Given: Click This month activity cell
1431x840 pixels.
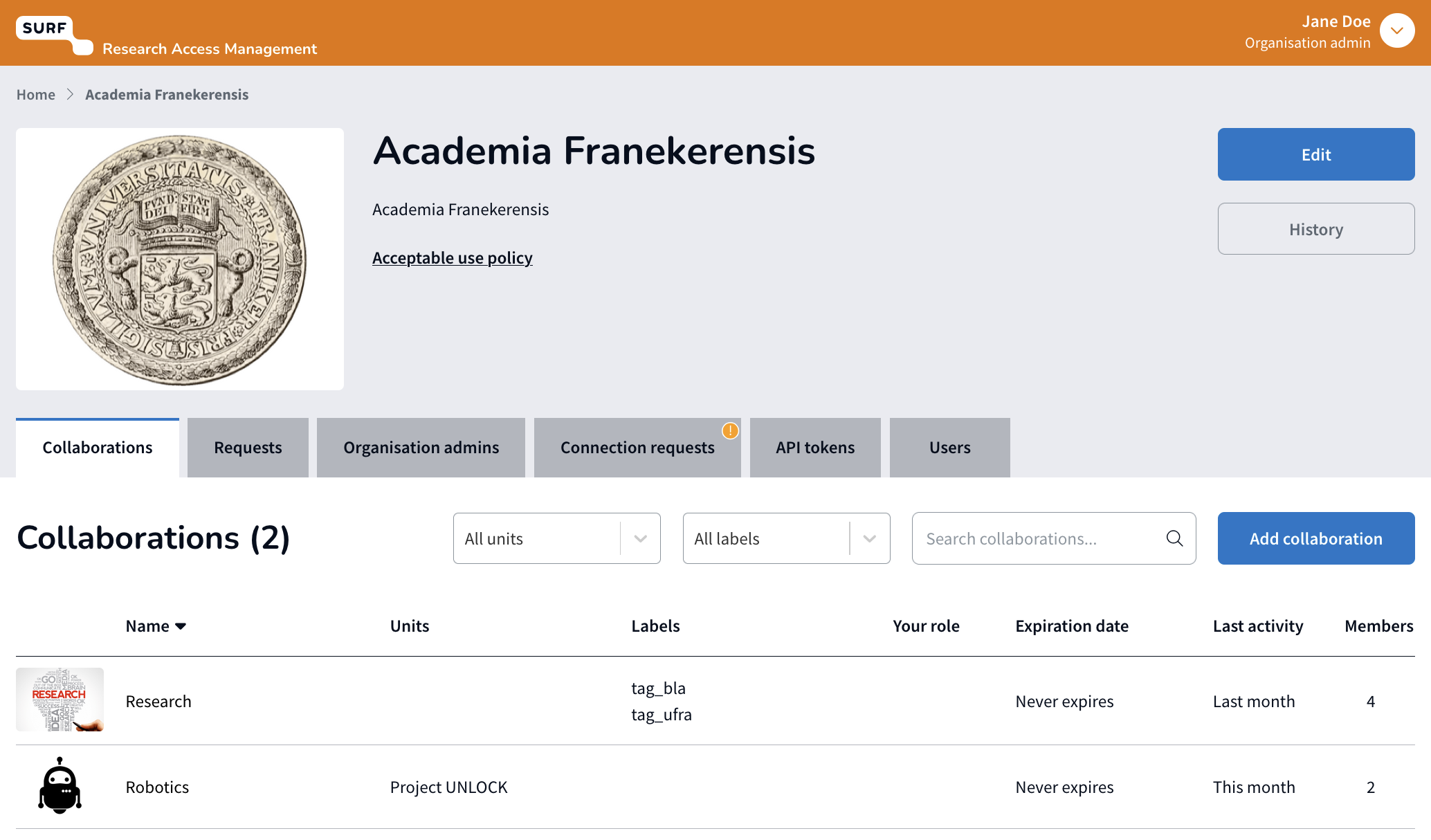Looking at the screenshot, I should [1254, 787].
